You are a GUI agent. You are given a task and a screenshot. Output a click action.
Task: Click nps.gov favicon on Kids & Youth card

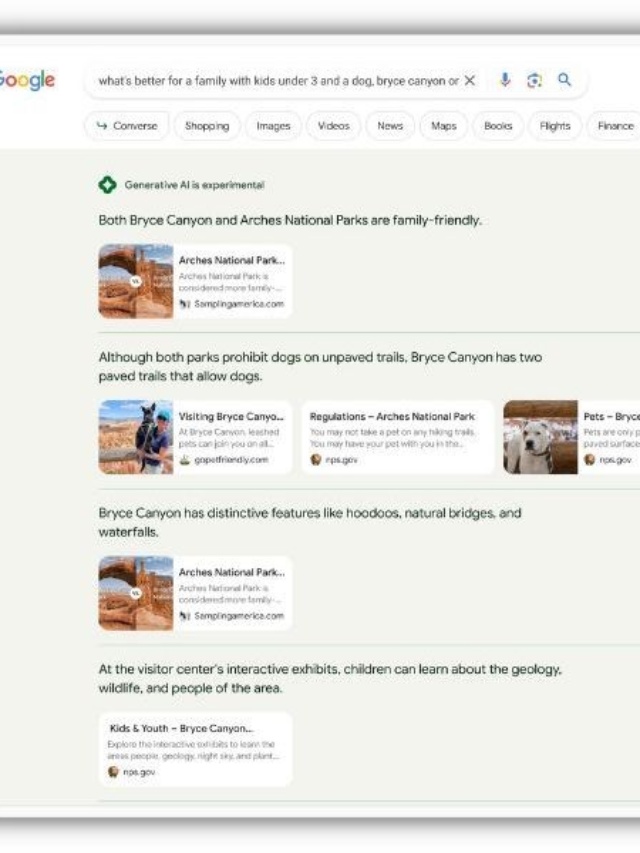click(113, 772)
